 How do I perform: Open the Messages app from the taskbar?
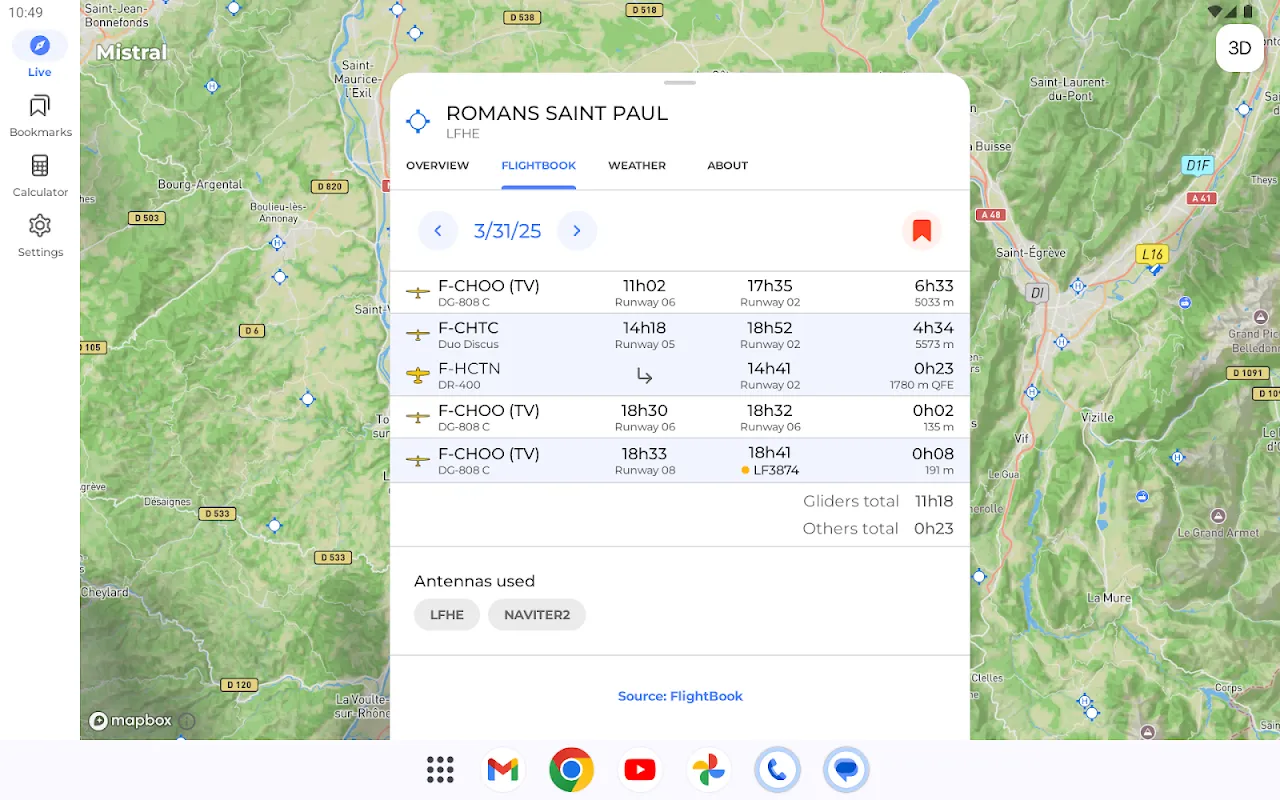pos(846,770)
